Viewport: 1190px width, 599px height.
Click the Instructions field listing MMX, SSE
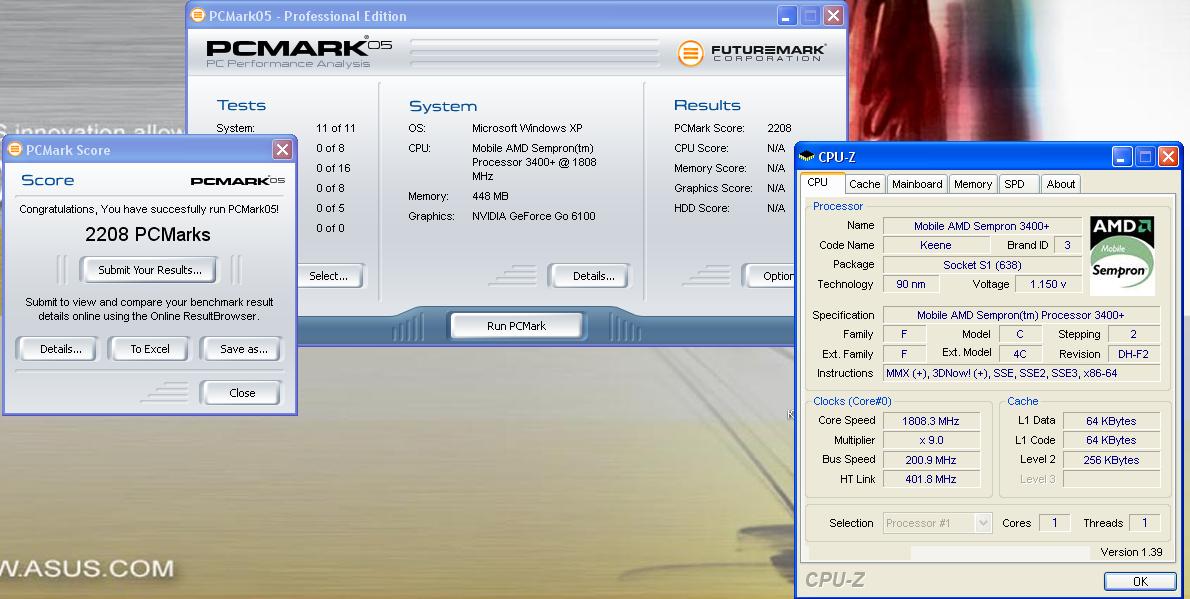tap(1022, 374)
